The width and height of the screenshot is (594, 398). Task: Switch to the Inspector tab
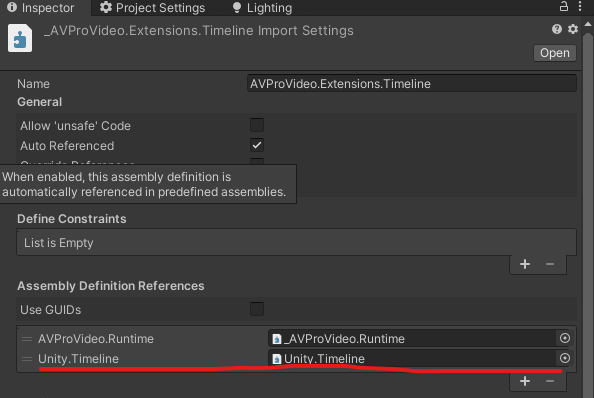pos(41,8)
